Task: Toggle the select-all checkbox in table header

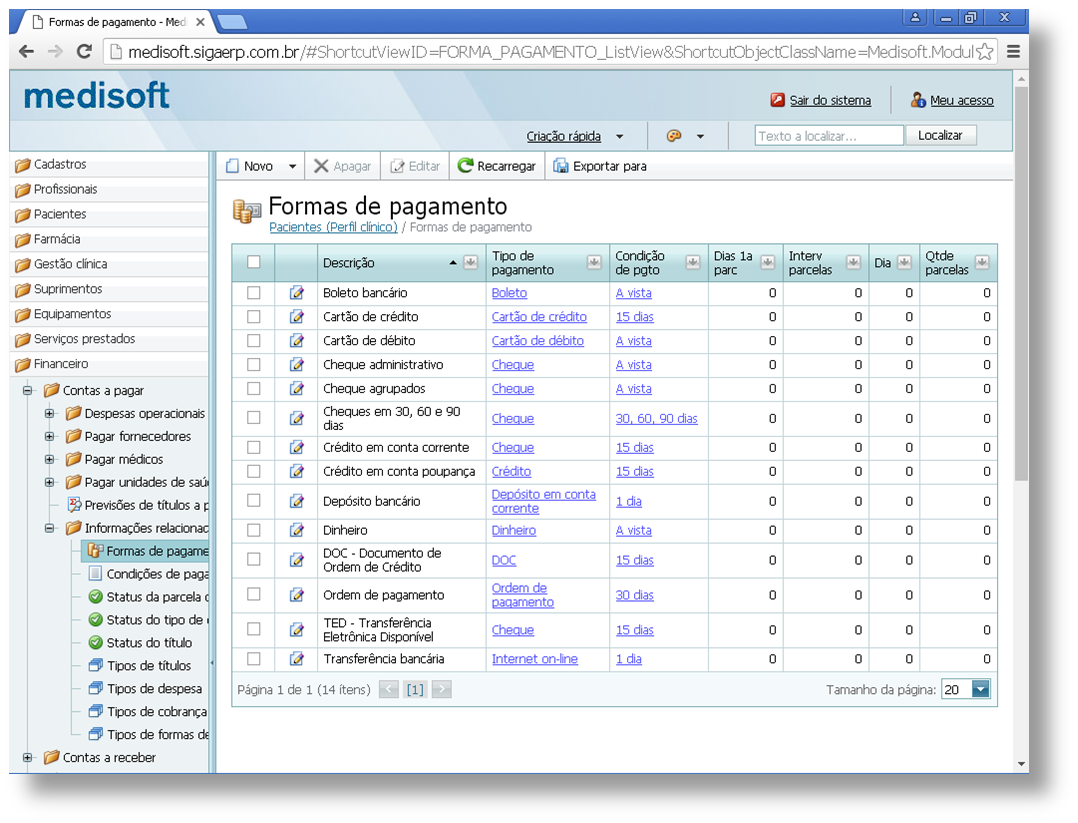Action: (x=253, y=262)
